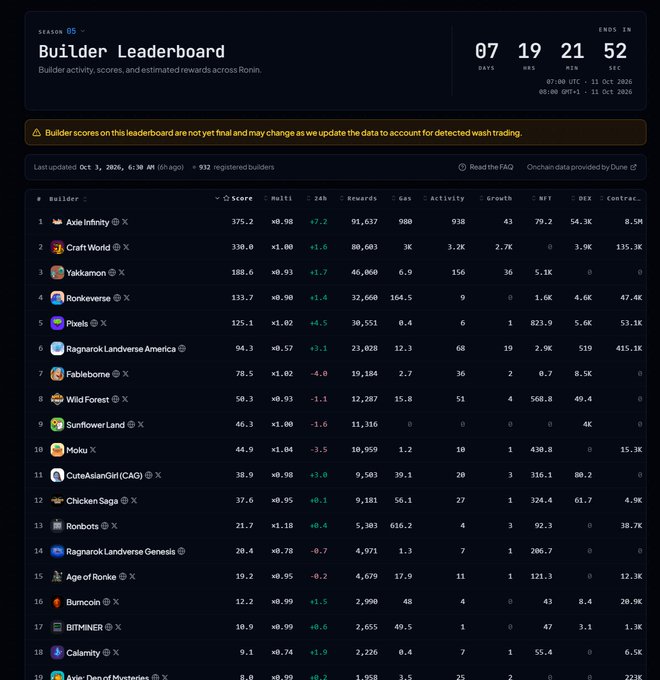Open Wild Forest X profile icon

tap(124, 399)
